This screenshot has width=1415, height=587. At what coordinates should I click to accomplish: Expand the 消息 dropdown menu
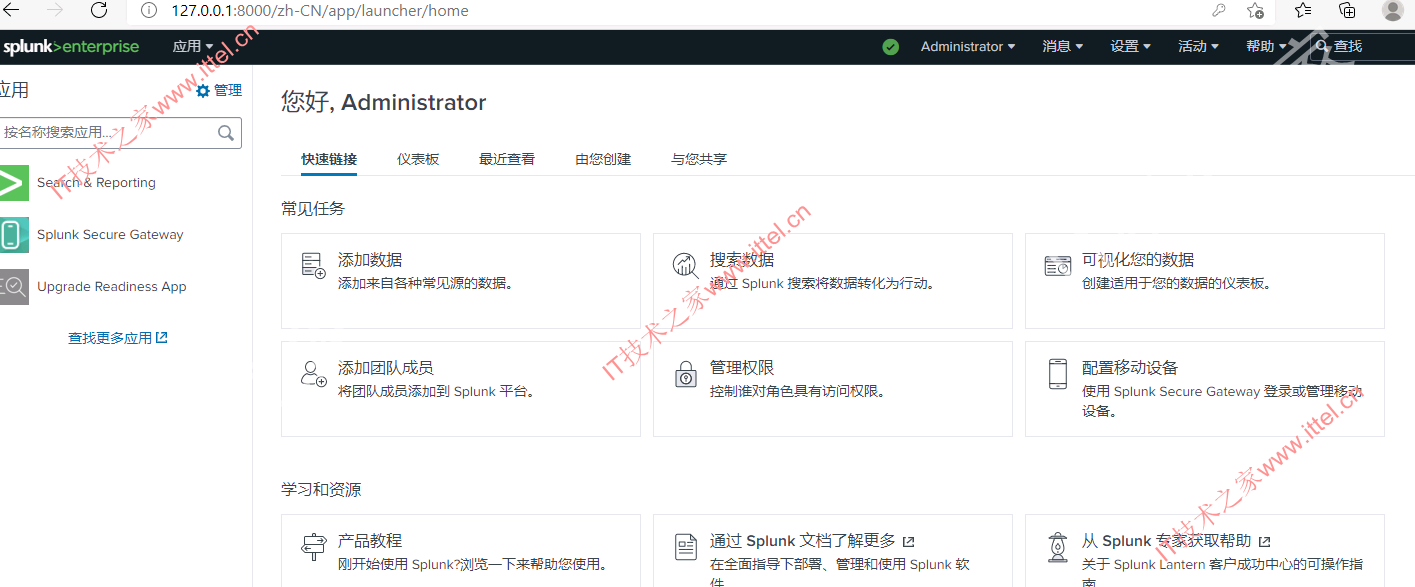click(x=1063, y=47)
